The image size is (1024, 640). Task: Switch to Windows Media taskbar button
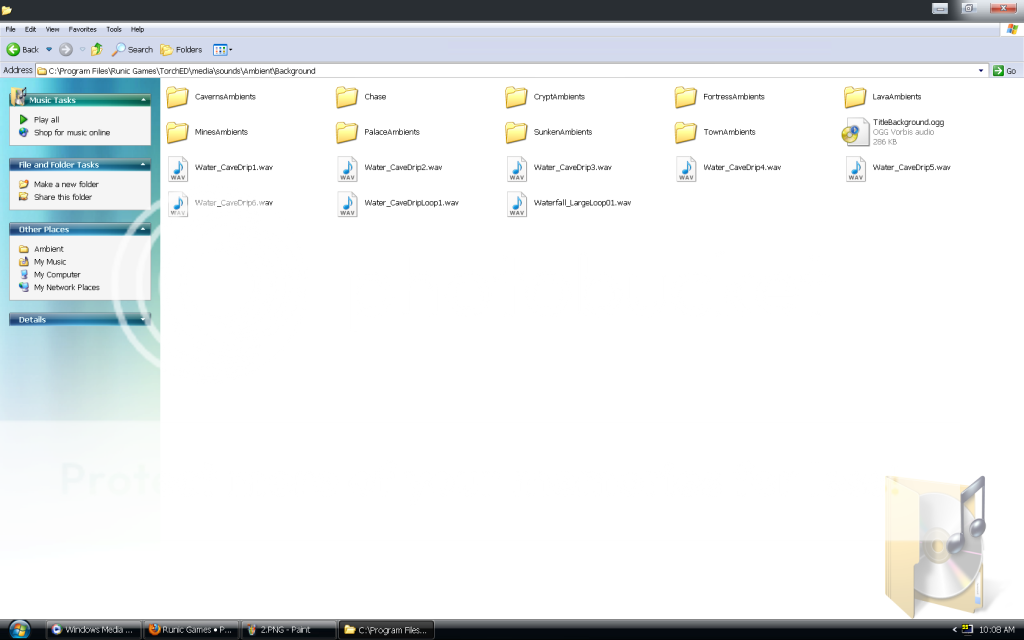click(x=91, y=629)
